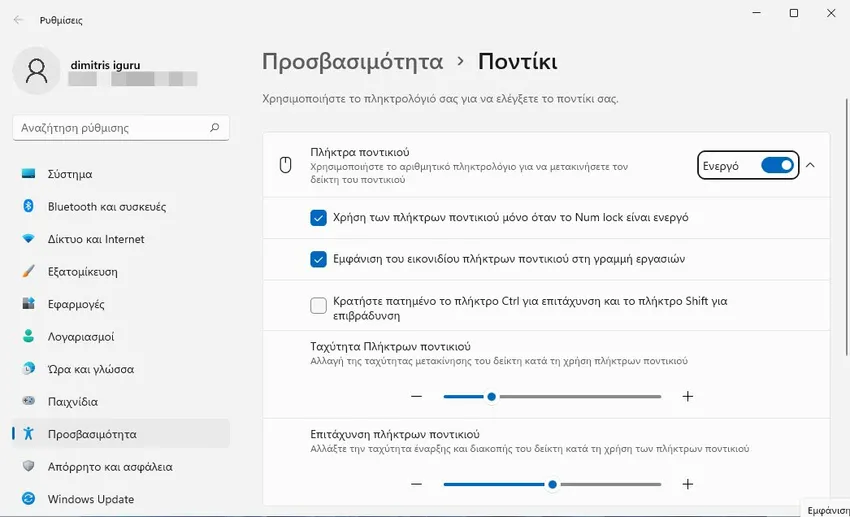Click the Επιτάχυνση πλήκτρων ποντικιού slider handle
The height and width of the screenshot is (517, 850).
click(552, 484)
